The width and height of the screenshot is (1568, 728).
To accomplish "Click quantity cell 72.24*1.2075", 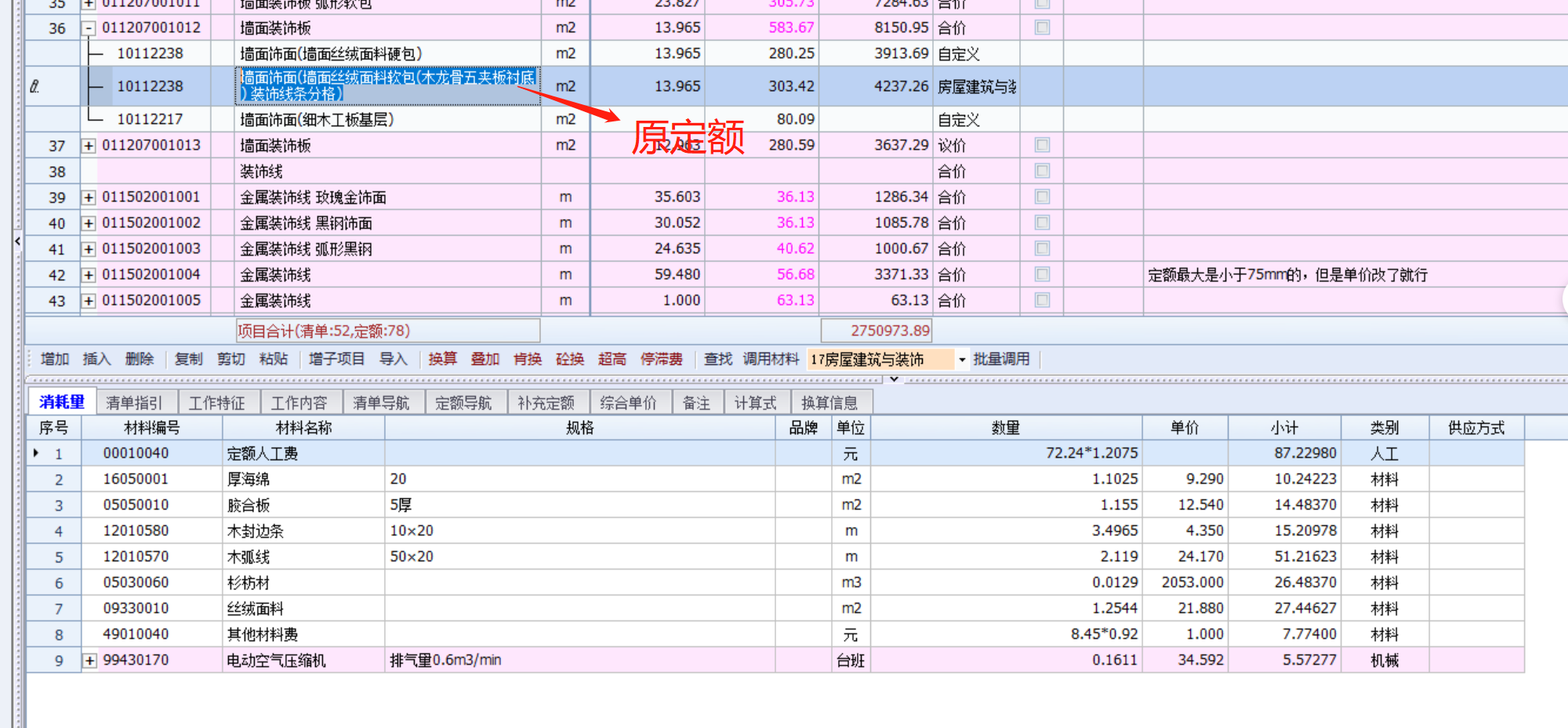I will pos(1006,453).
